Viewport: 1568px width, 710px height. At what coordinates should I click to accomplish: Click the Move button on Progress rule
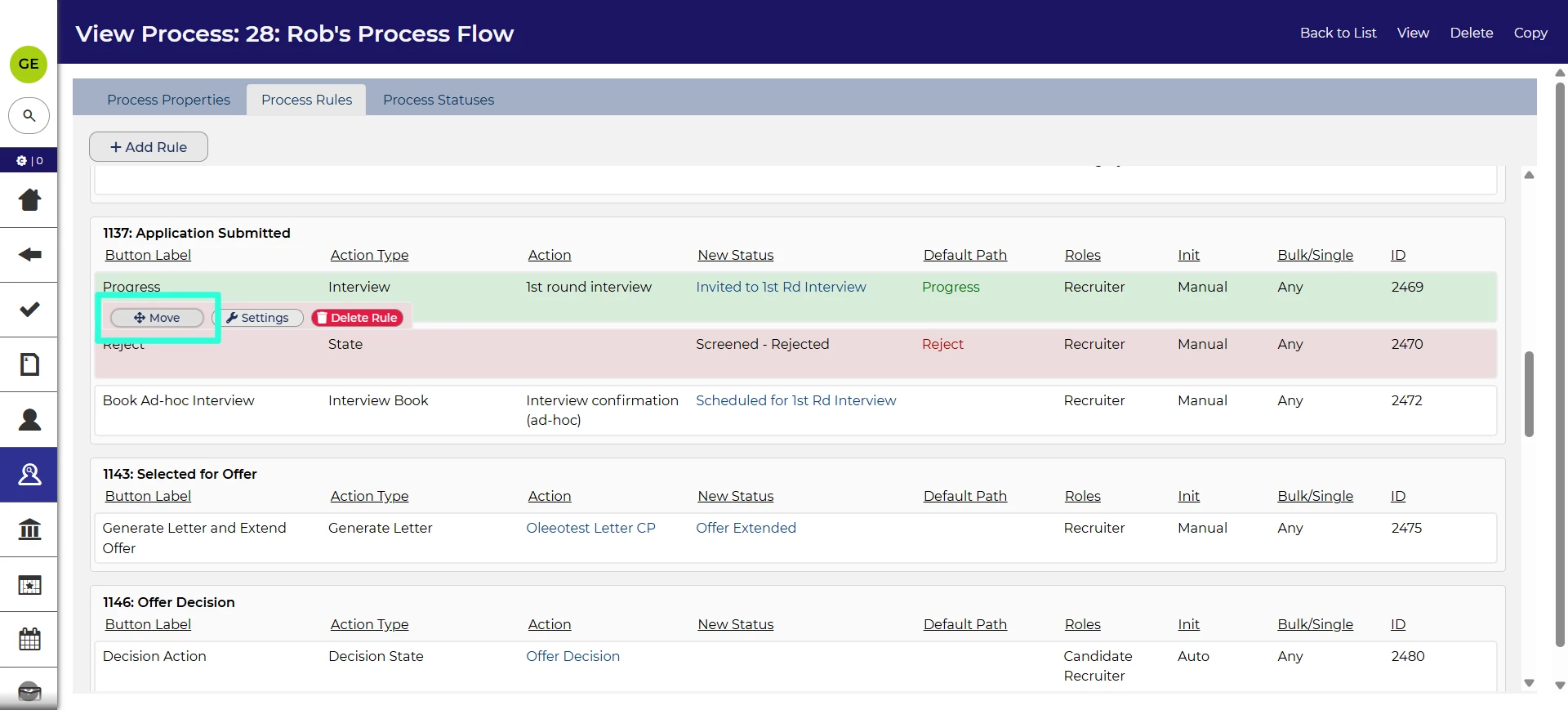158,318
